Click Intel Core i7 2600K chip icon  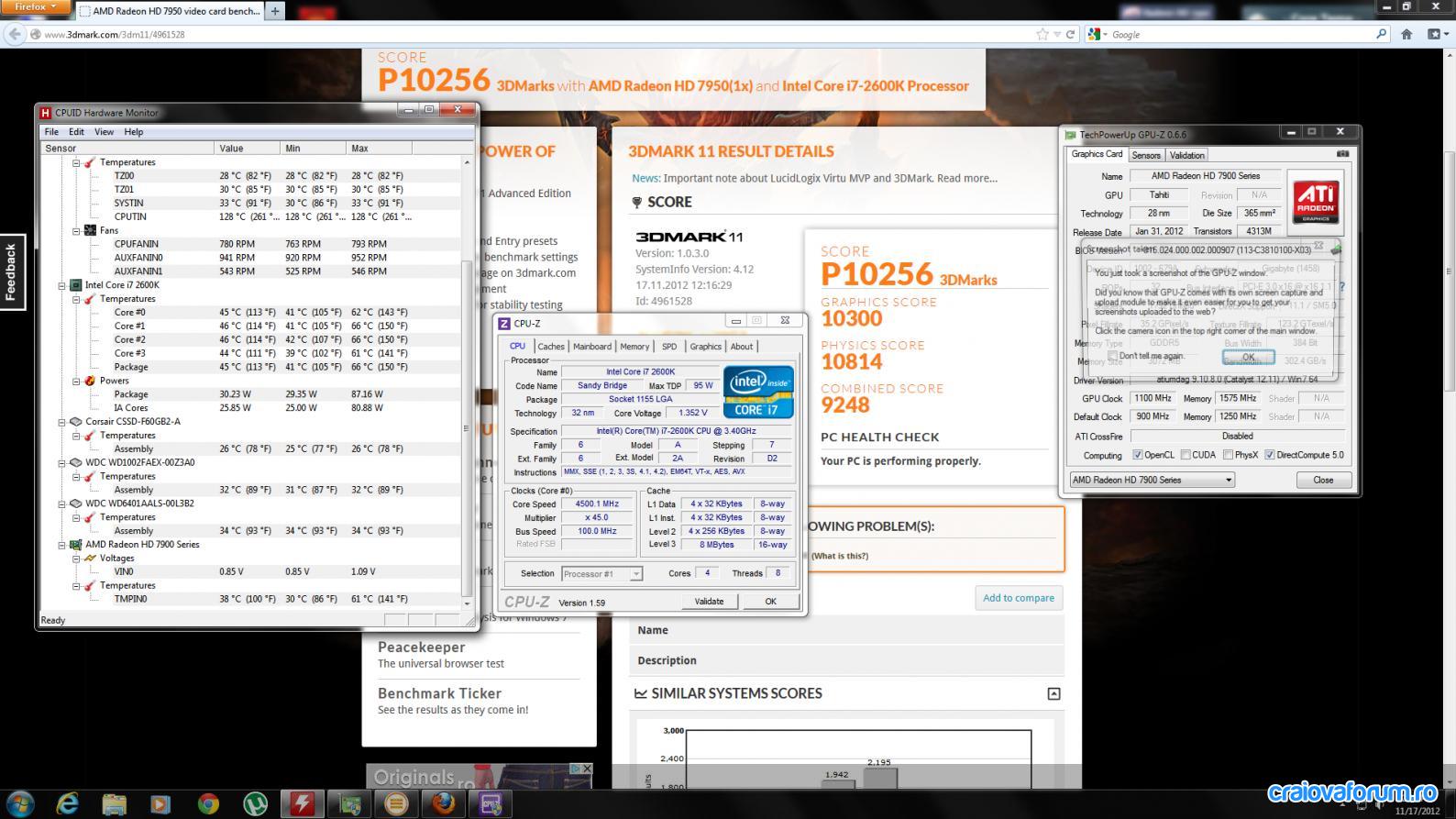click(x=76, y=285)
